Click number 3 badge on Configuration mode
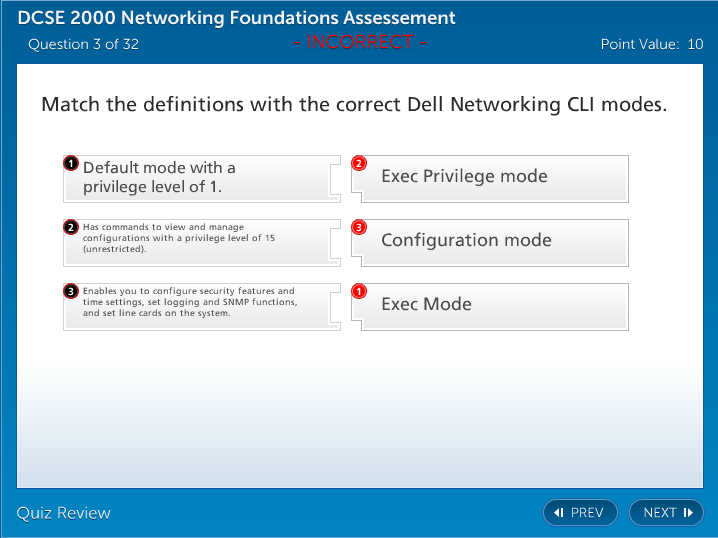718x538 pixels. tap(360, 227)
